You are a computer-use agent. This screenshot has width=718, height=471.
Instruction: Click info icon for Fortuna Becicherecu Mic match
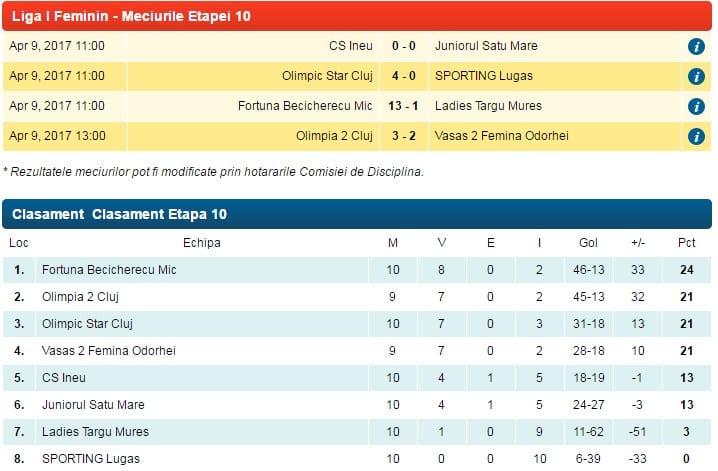(x=696, y=106)
